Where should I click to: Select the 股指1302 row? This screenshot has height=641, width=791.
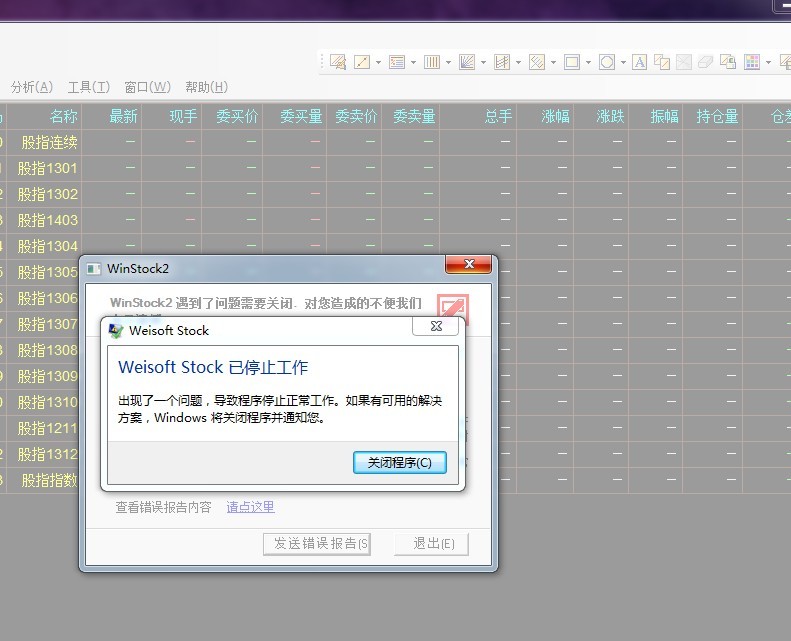(47, 194)
